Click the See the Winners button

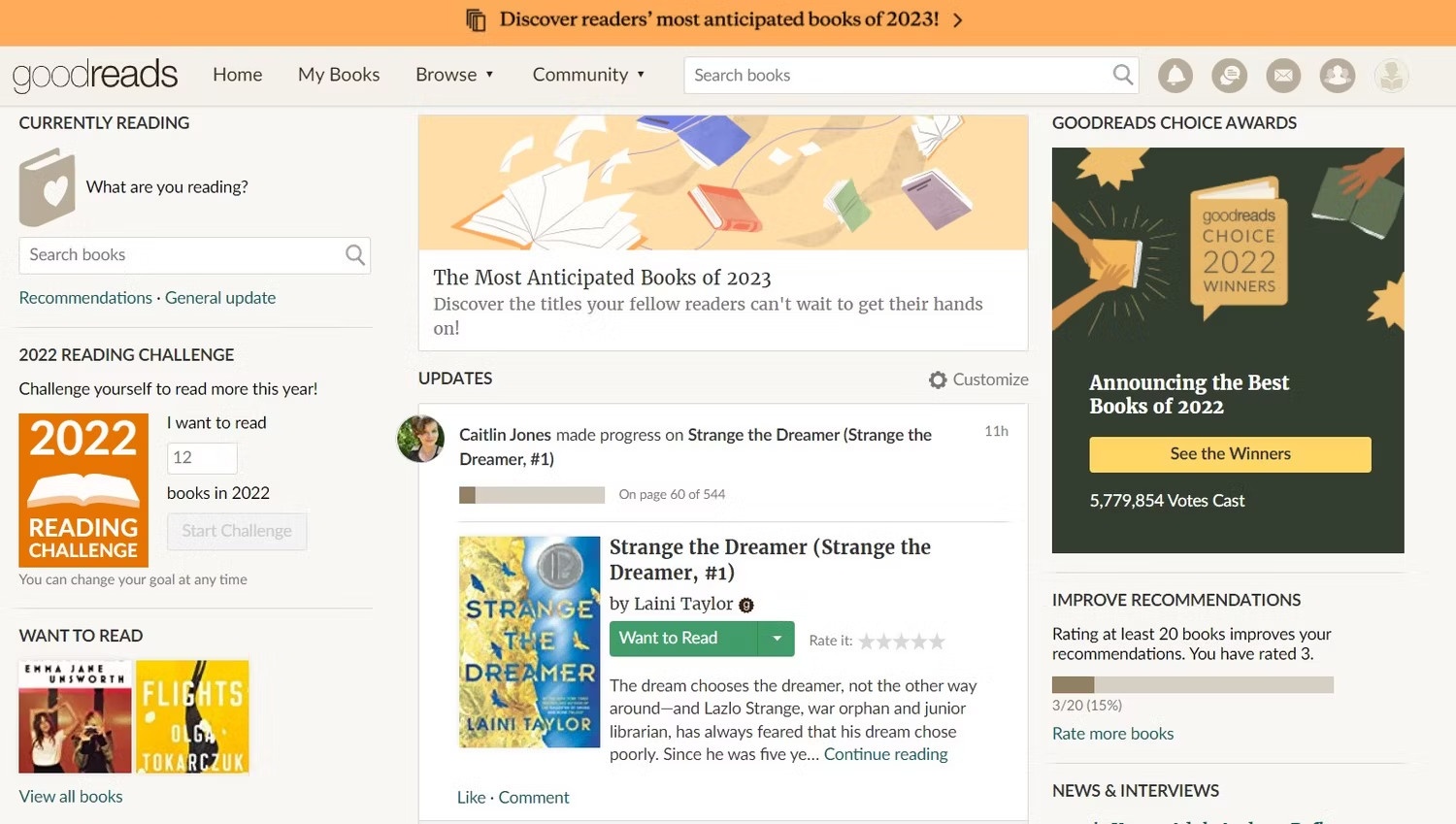coord(1230,454)
